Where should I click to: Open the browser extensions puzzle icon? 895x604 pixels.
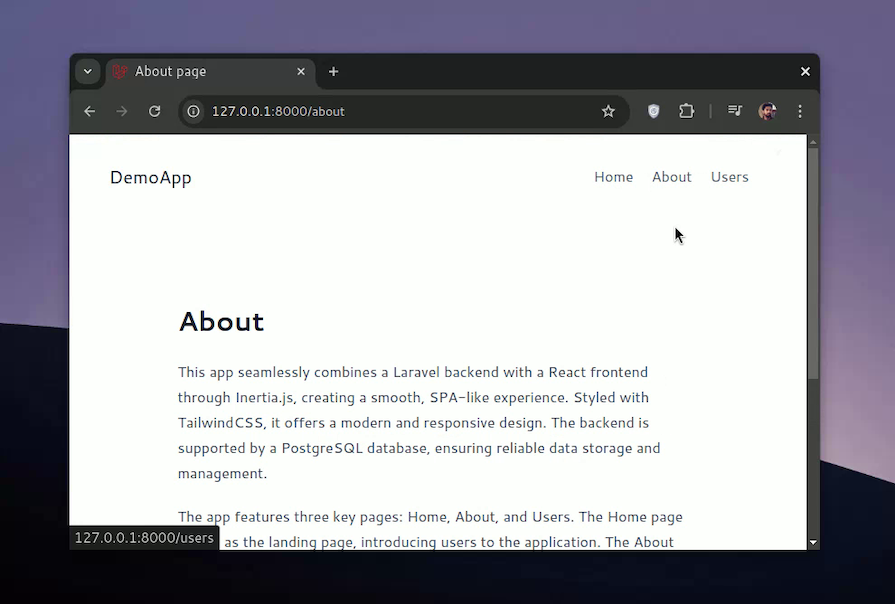pos(686,111)
